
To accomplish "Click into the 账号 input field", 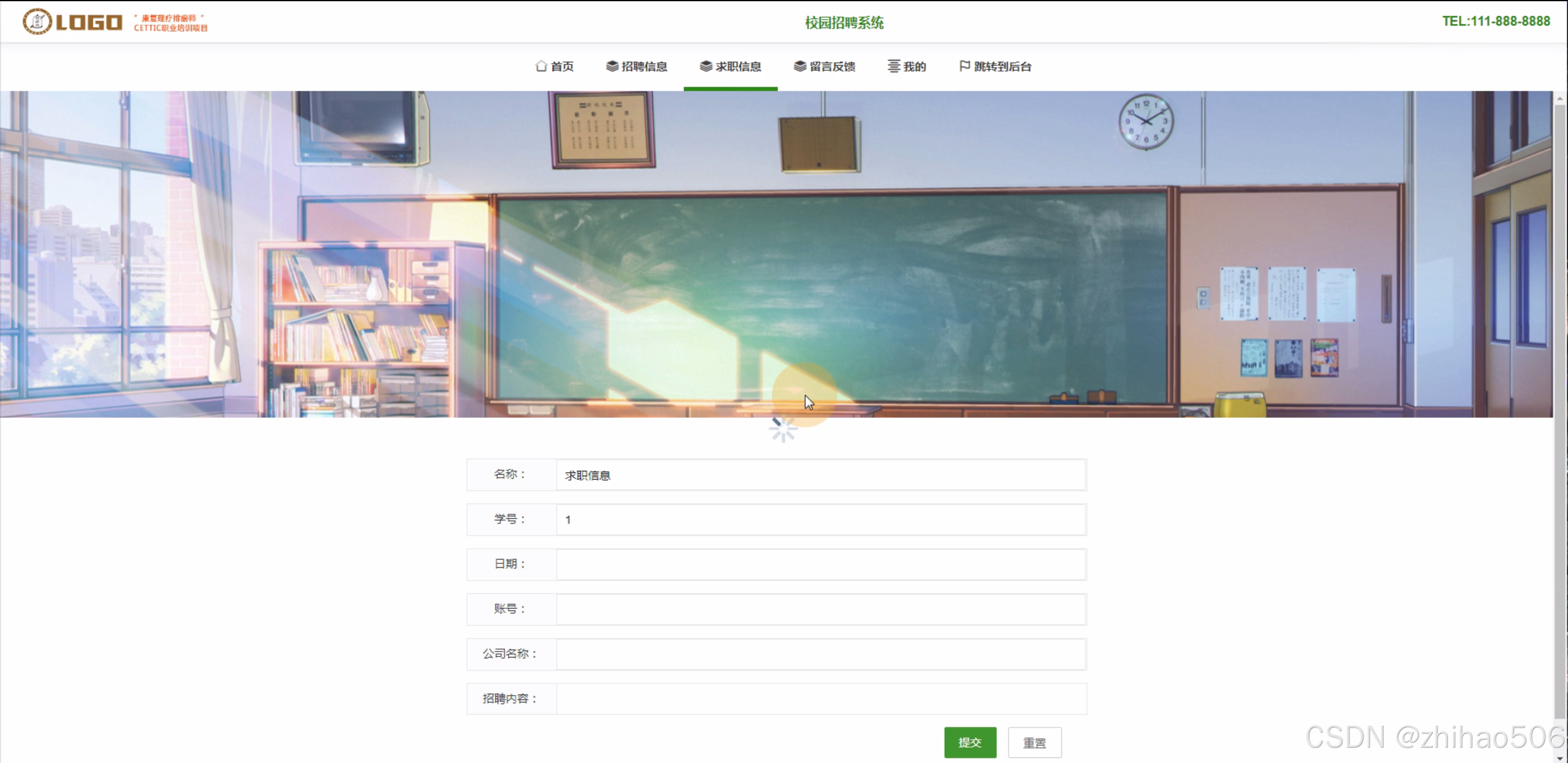I will [820, 609].
